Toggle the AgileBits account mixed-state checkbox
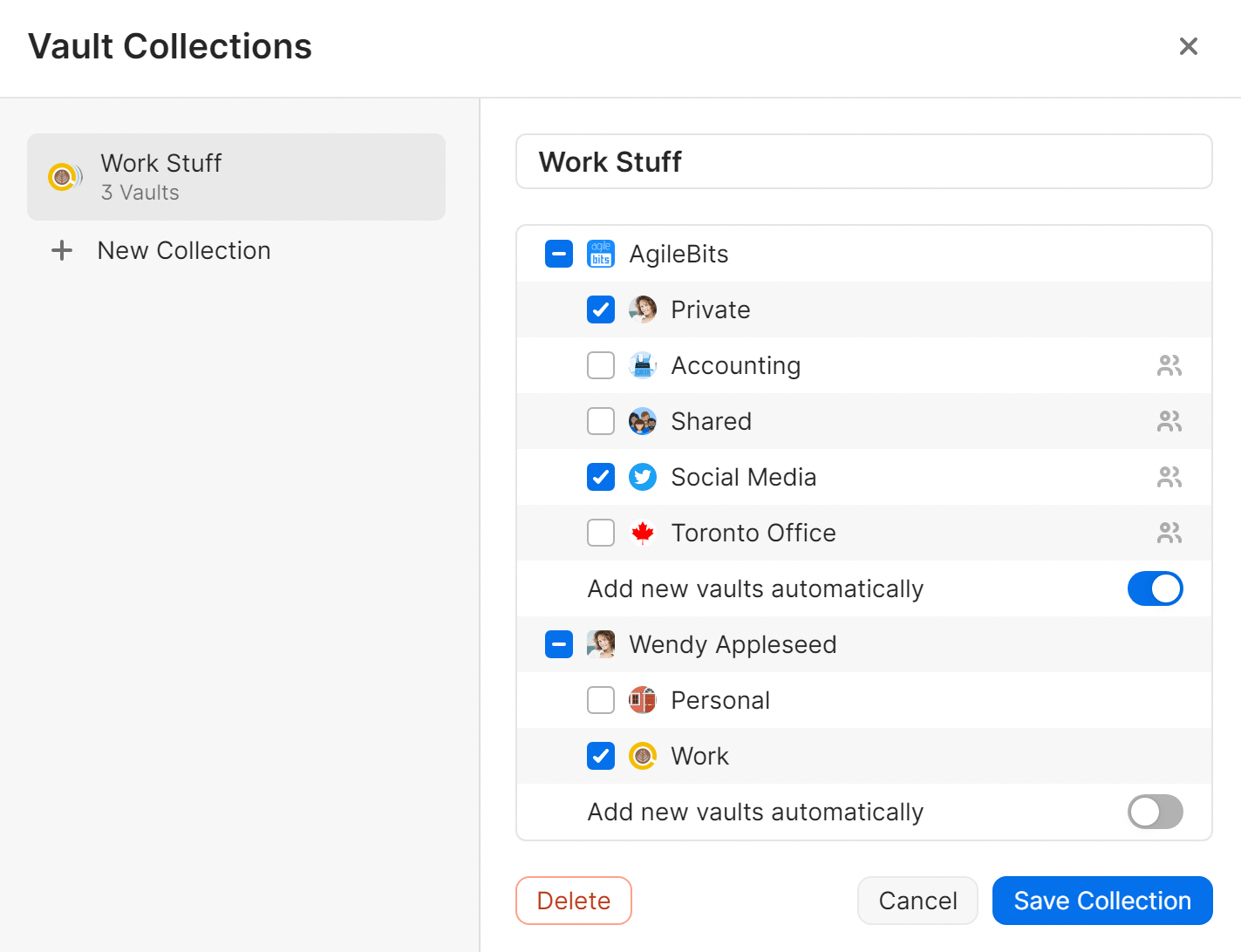Image resolution: width=1241 pixels, height=952 pixels. coord(559,254)
